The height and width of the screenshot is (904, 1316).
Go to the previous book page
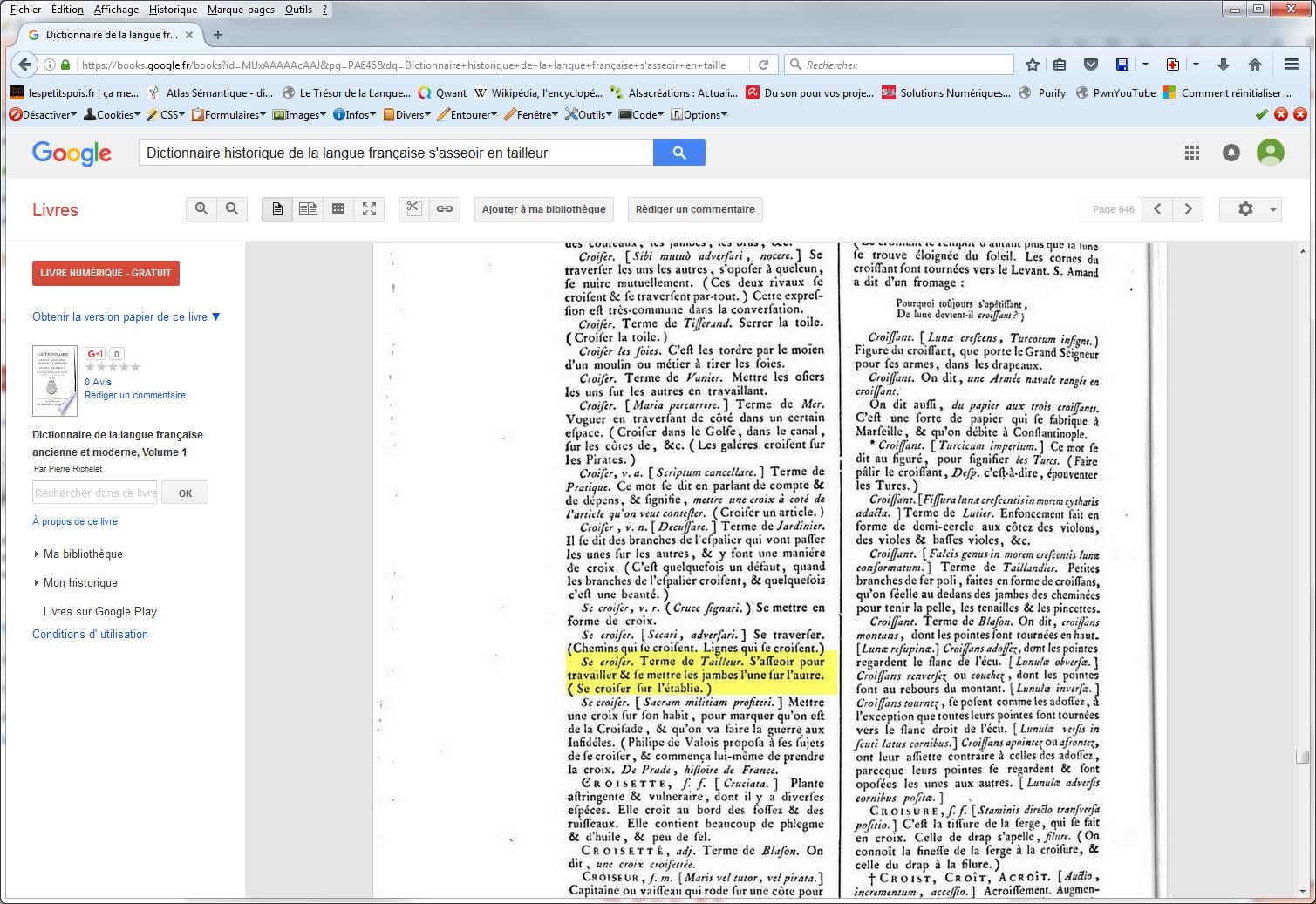pos(1157,209)
